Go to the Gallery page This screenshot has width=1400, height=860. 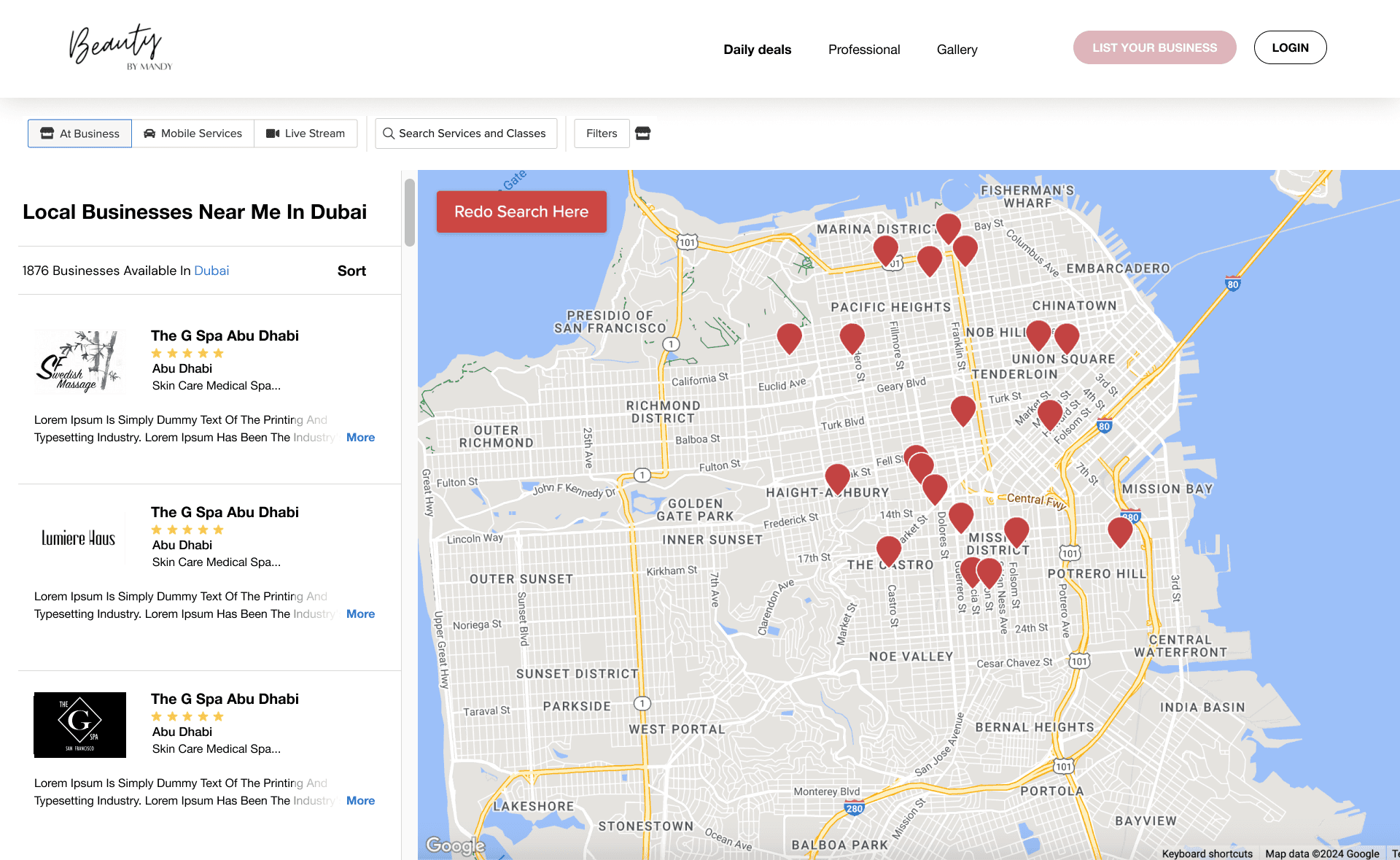(x=957, y=50)
